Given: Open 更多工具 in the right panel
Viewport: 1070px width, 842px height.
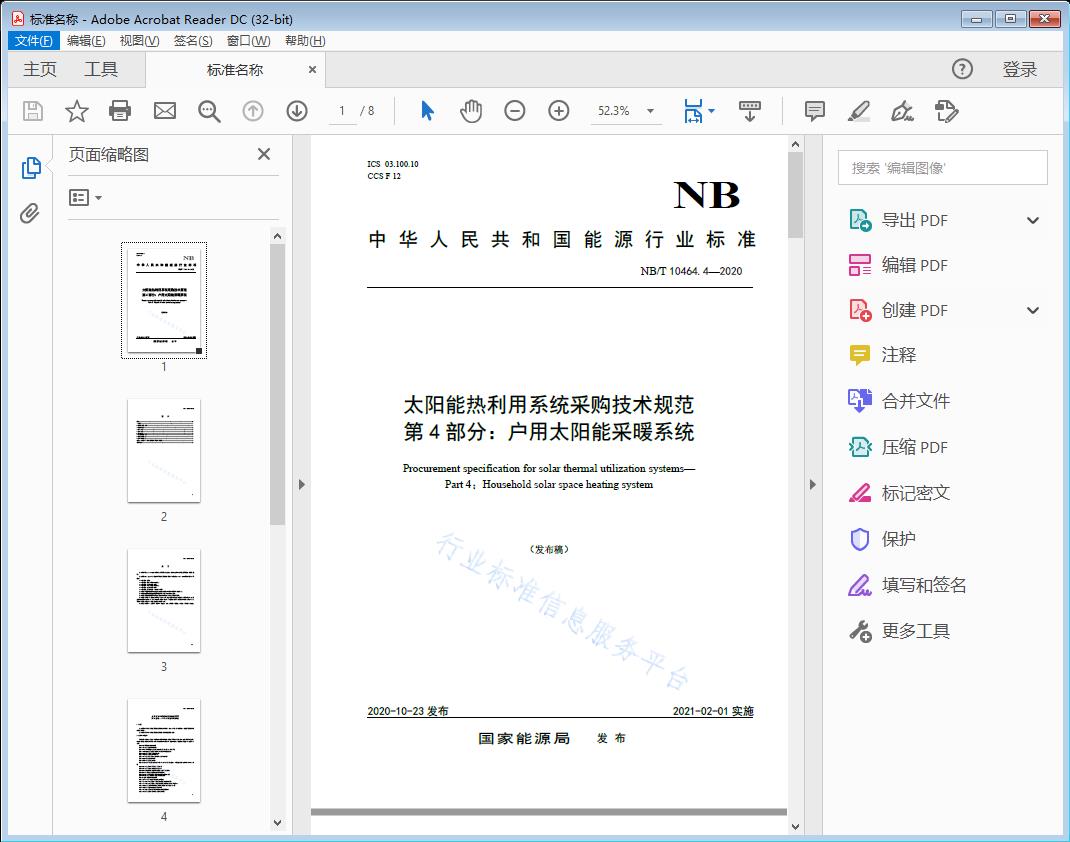Looking at the screenshot, I should 916,631.
